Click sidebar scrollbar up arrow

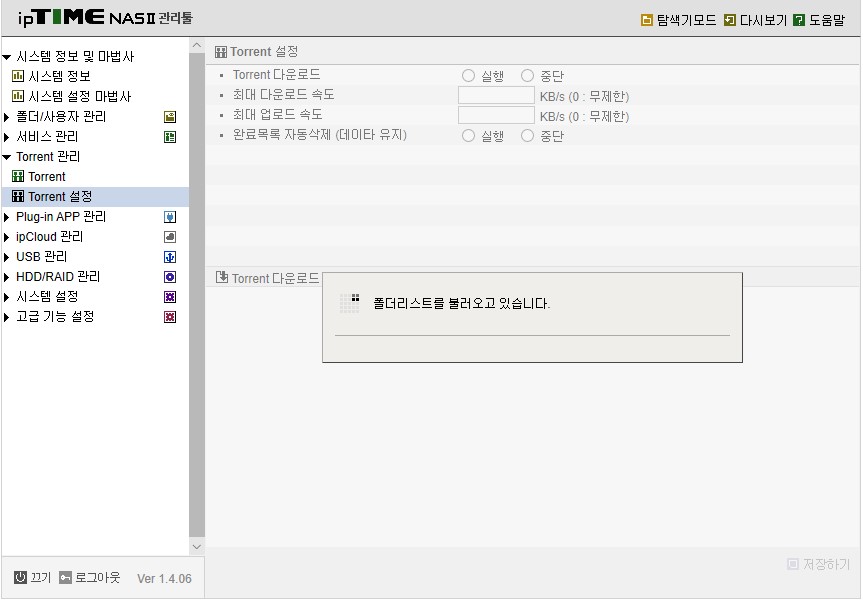pyautogui.click(x=197, y=46)
